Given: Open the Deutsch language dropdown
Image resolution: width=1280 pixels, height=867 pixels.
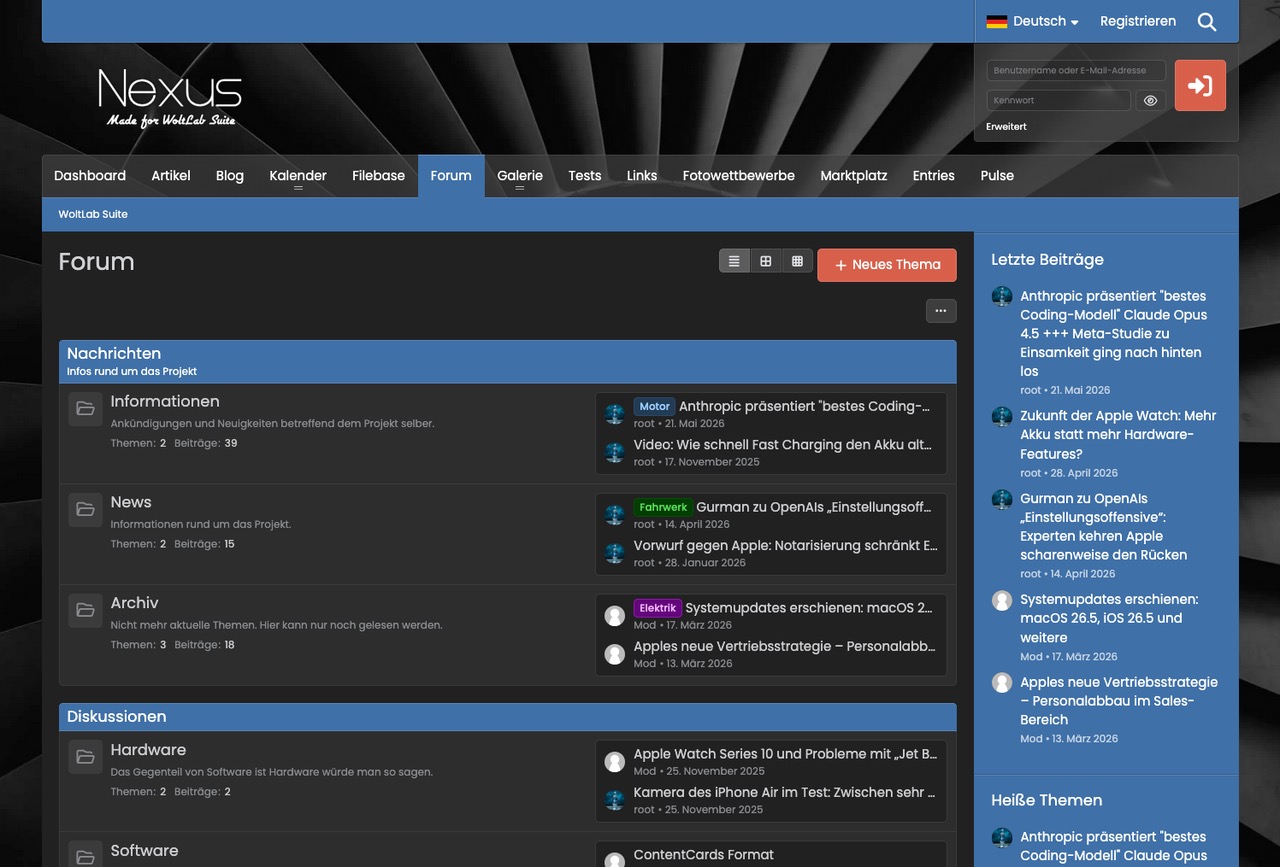Looking at the screenshot, I should (1032, 21).
